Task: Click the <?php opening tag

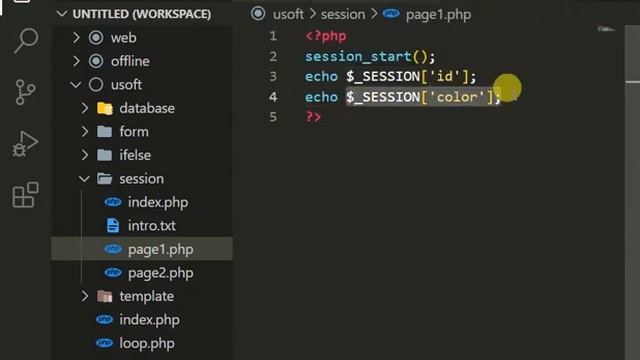Action: 326,36
